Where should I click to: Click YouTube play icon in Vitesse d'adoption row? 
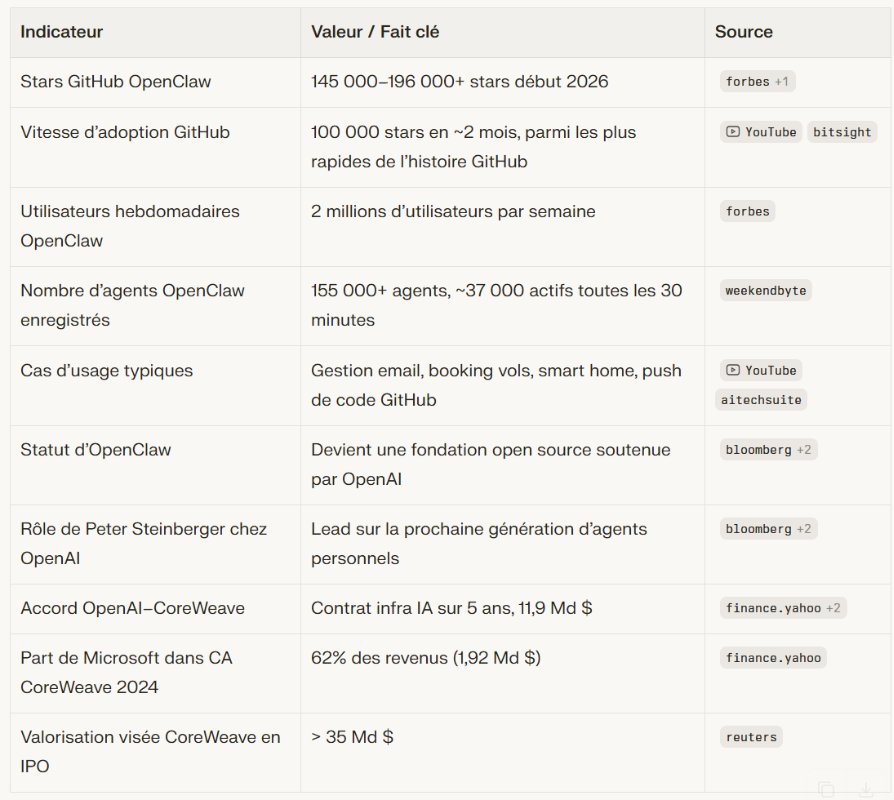[x=733, y=132]
